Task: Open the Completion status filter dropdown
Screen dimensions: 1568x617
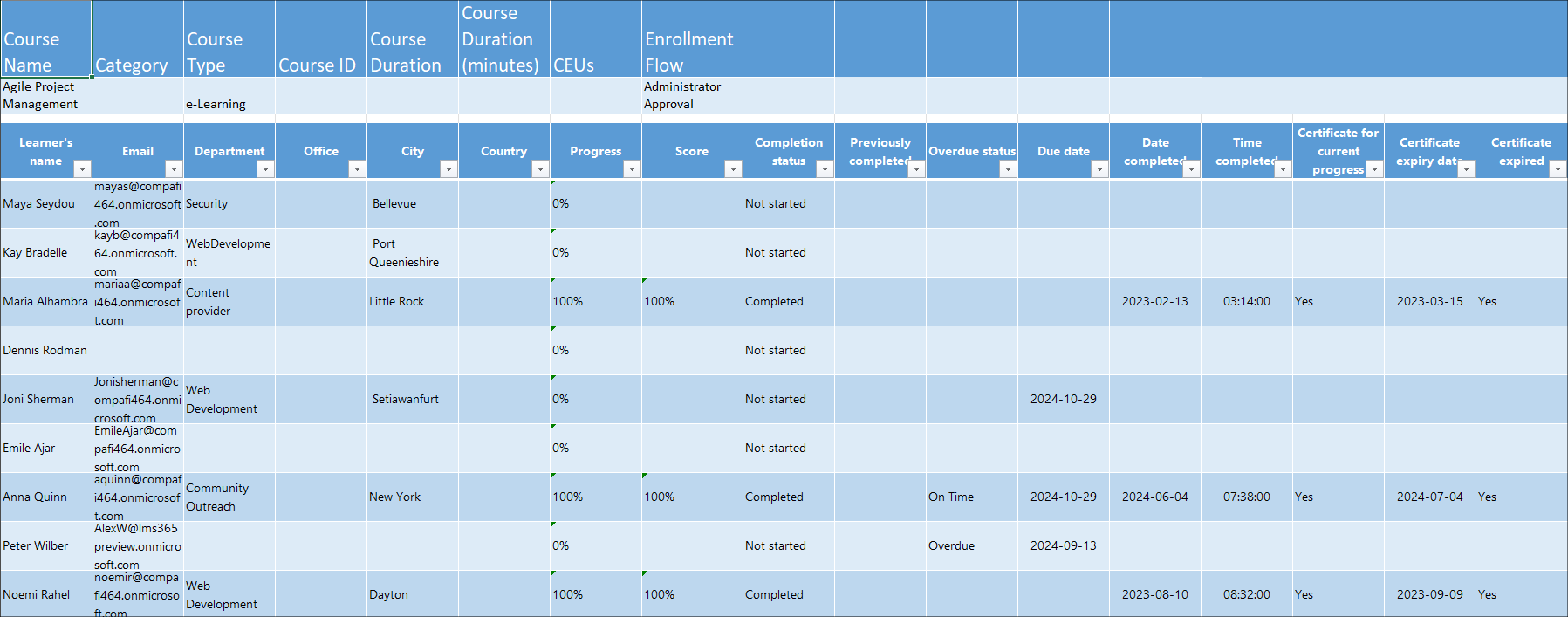Action: pyautogui.click(x=825, y=169)
